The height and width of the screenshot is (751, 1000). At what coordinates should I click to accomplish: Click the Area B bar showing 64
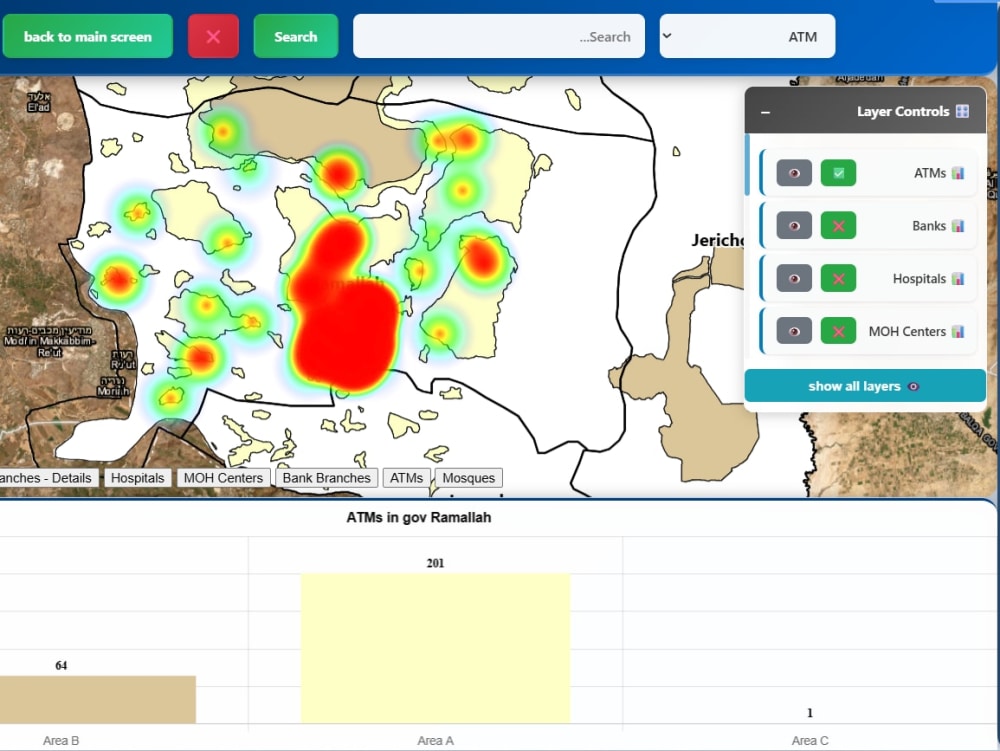point(98,699)
